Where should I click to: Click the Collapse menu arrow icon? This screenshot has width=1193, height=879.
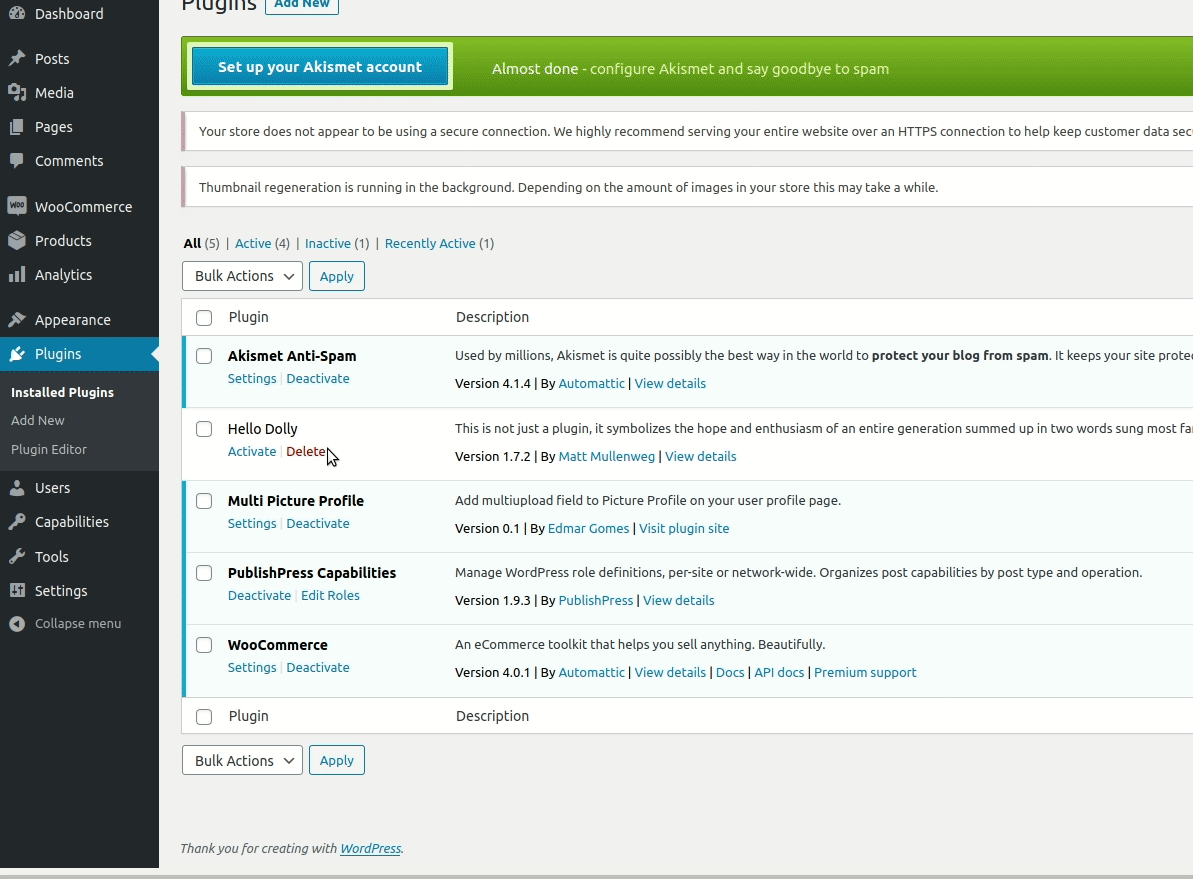tap(17, 623)
